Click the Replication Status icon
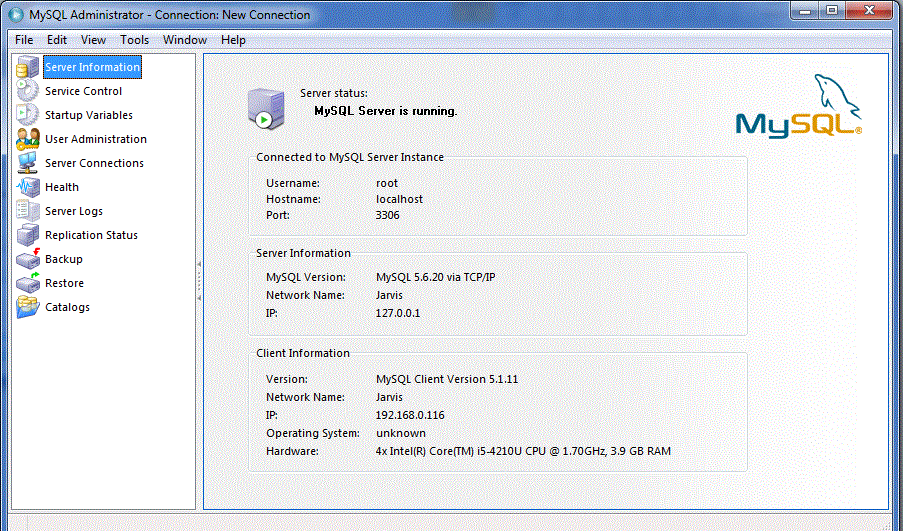The height and width of the screenshot is (531, 903). click(x=27, y=235)
